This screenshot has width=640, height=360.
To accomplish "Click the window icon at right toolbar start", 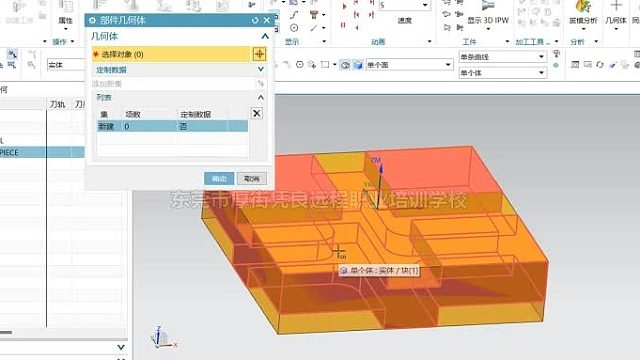I will pyautogui.click(x=575, y=64).
